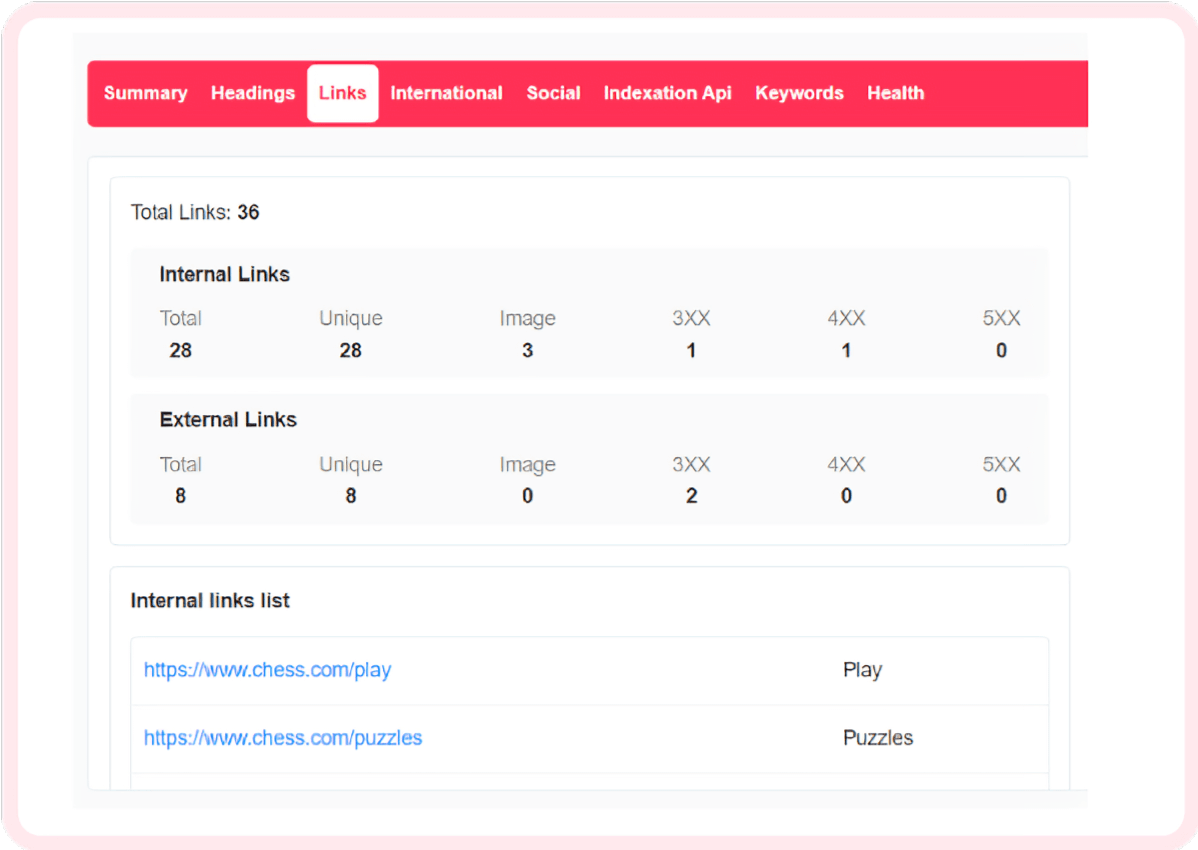Click the Puzzles anchor text cell
1198x850 pixels.
point(877,738)
